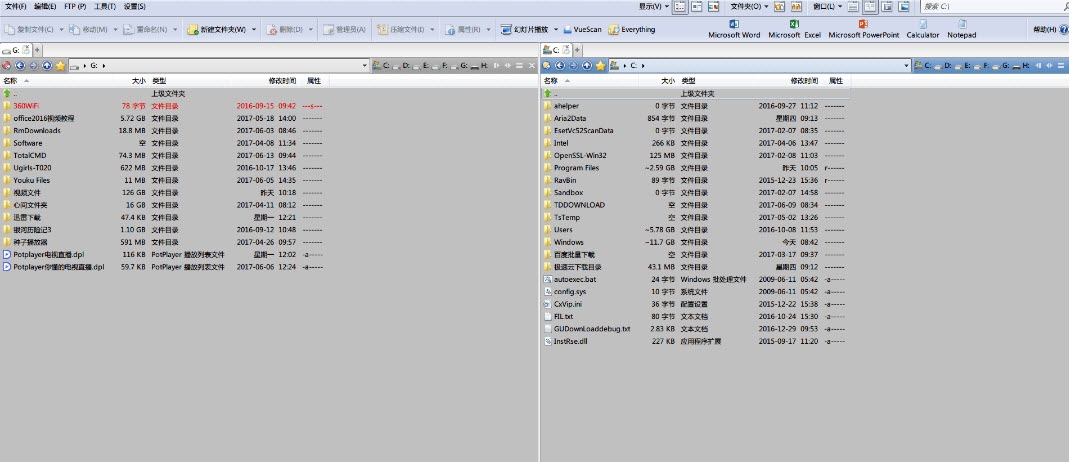The height and width of the screenshot is (462, 1069).
Task: Launch VueScan from the toolbar
Action: pyautogui.click(x=582, y=30)
